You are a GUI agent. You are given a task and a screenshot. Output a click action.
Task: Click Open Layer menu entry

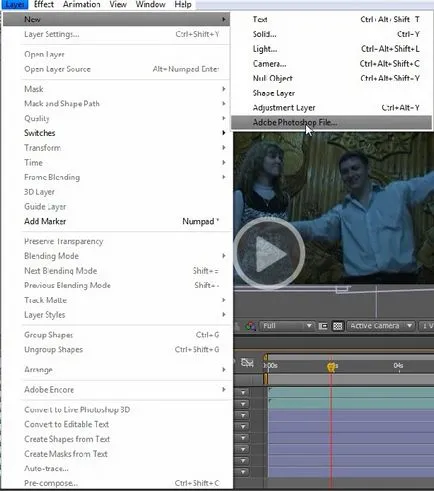tap(116, 54)
